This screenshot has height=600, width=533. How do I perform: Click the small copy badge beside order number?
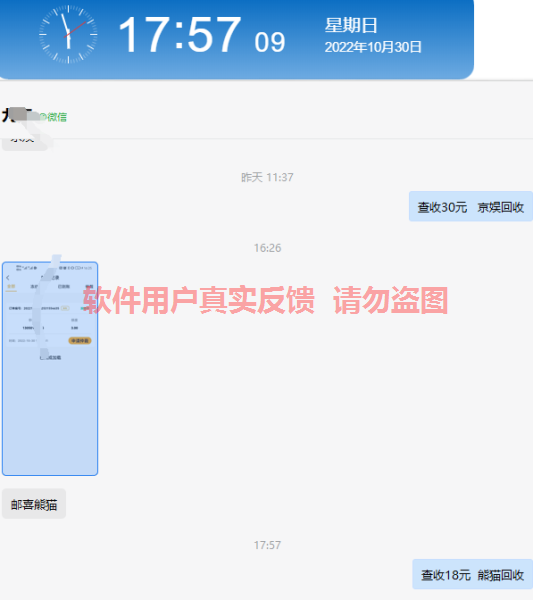tap(65, 308)
